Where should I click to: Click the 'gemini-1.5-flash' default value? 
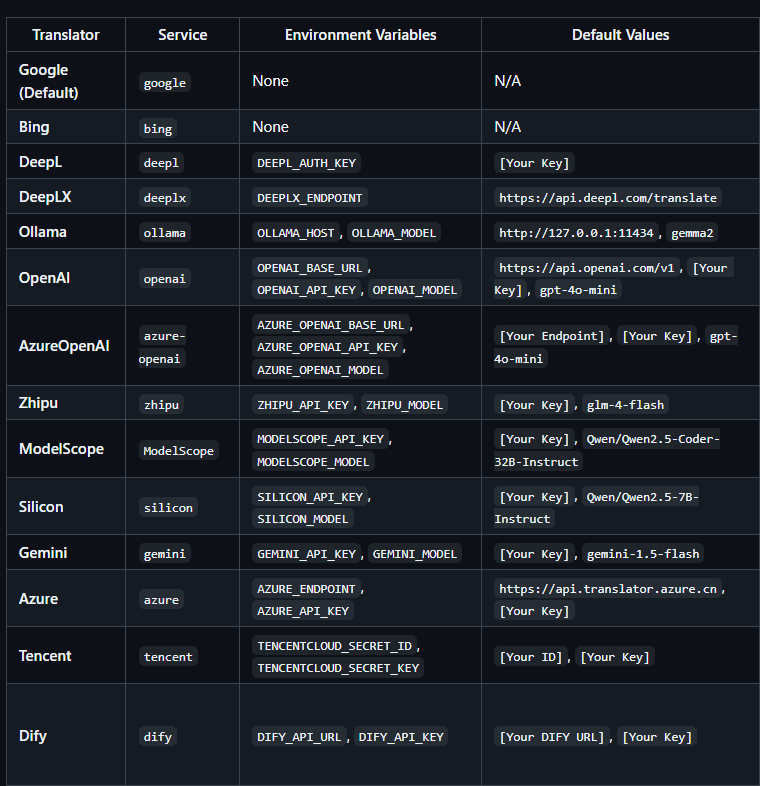tap(644, 554)
